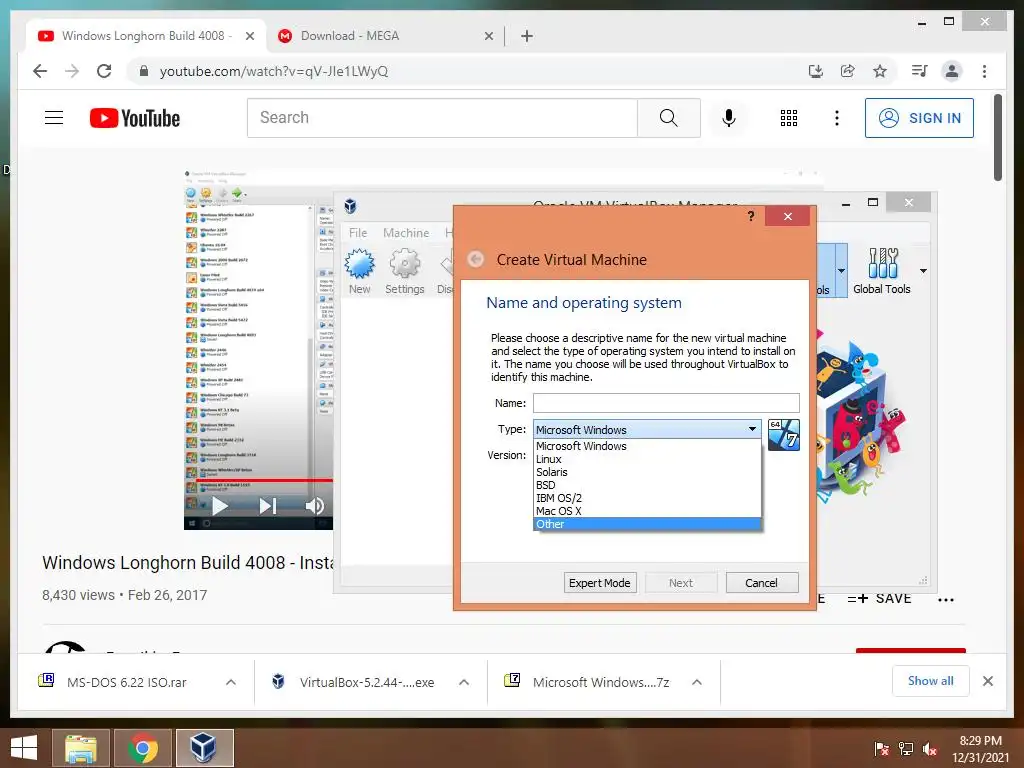Go back in Chrome
The width and height of the screenshot is (1024, 768).
[40, 71]
